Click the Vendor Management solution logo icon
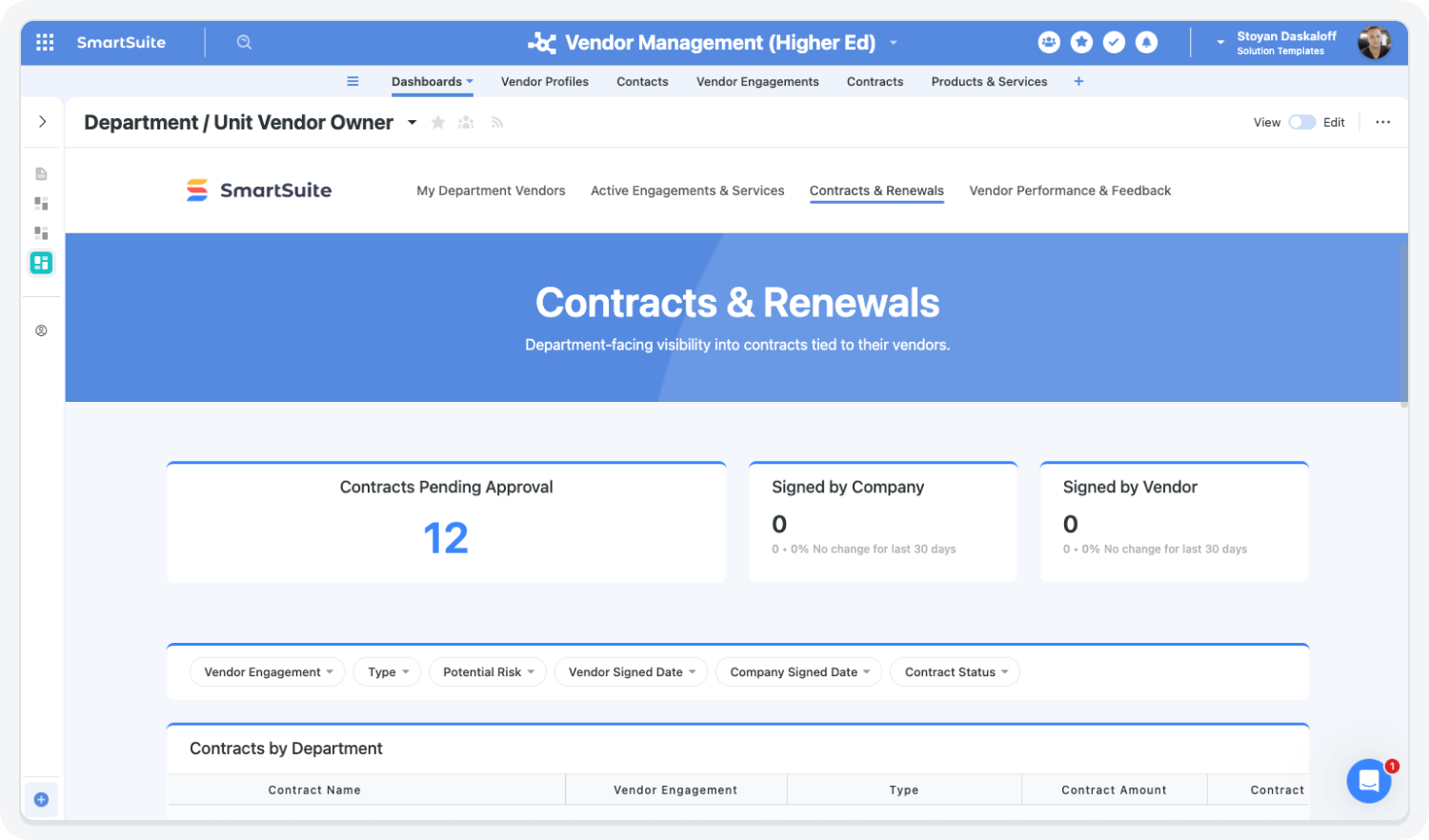Screen dimensions: 1429x840 pyautogui.click(x=542, y=43)
